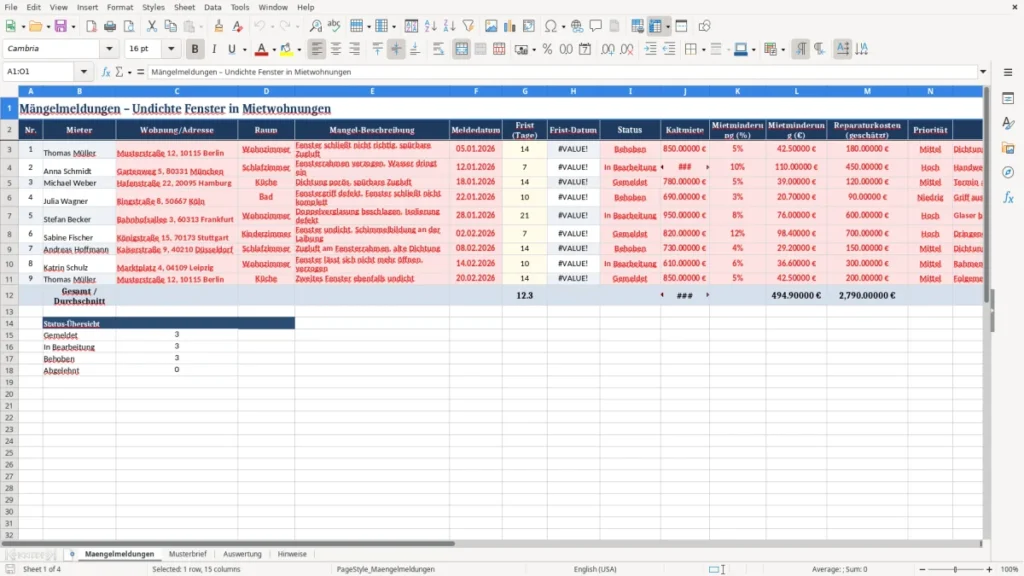
Task: Click the Cut scissors icon
Action: (152, 26)
